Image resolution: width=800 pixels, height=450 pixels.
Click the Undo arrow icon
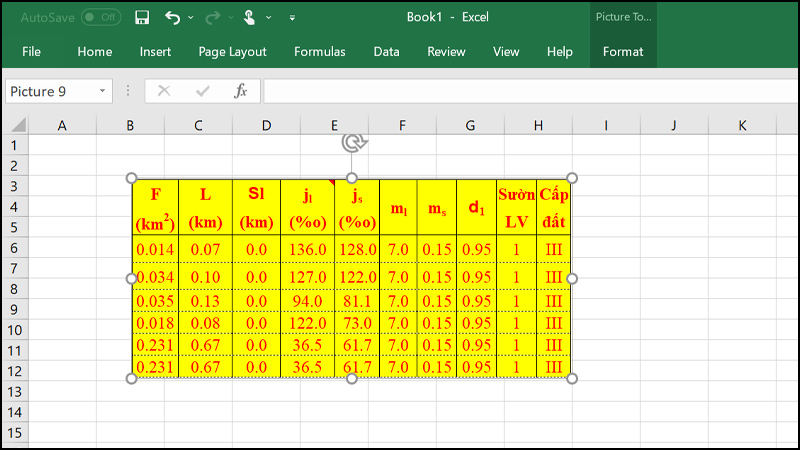click(x=172, y=17)
